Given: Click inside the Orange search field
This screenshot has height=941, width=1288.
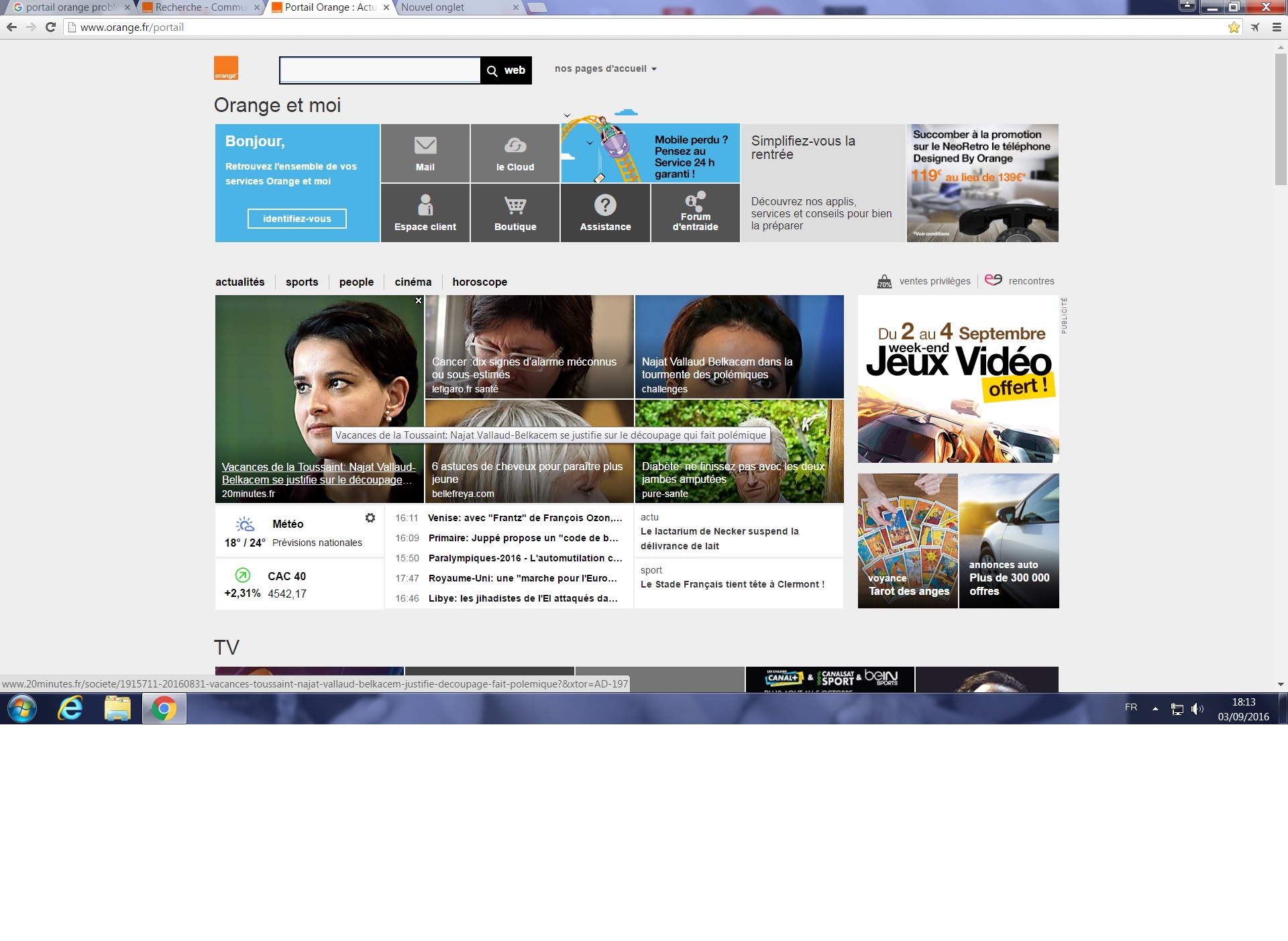Looking at the screenshot, I should [x=380, y=70].
